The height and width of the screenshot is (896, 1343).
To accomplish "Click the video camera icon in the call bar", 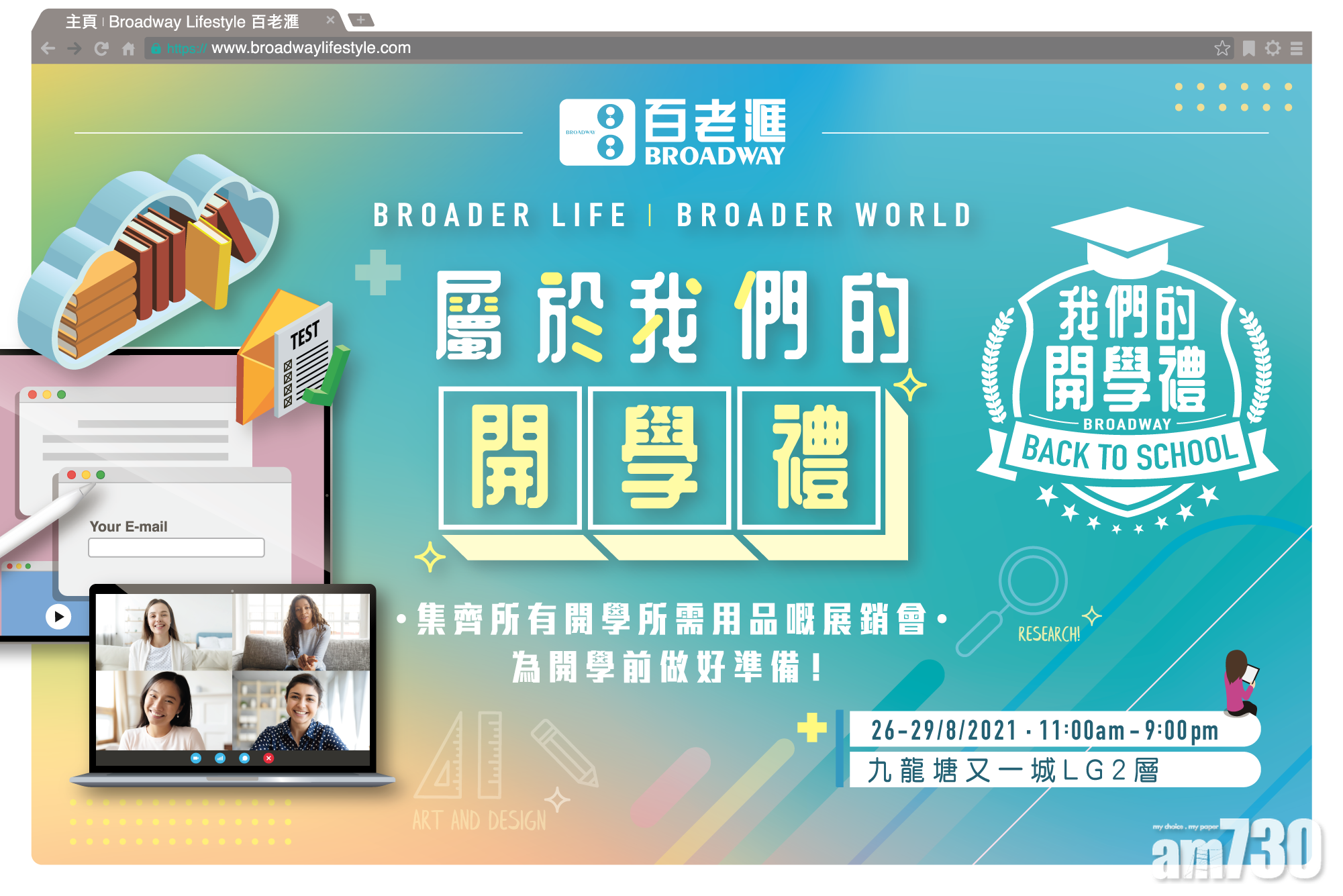I will point(195,758).
